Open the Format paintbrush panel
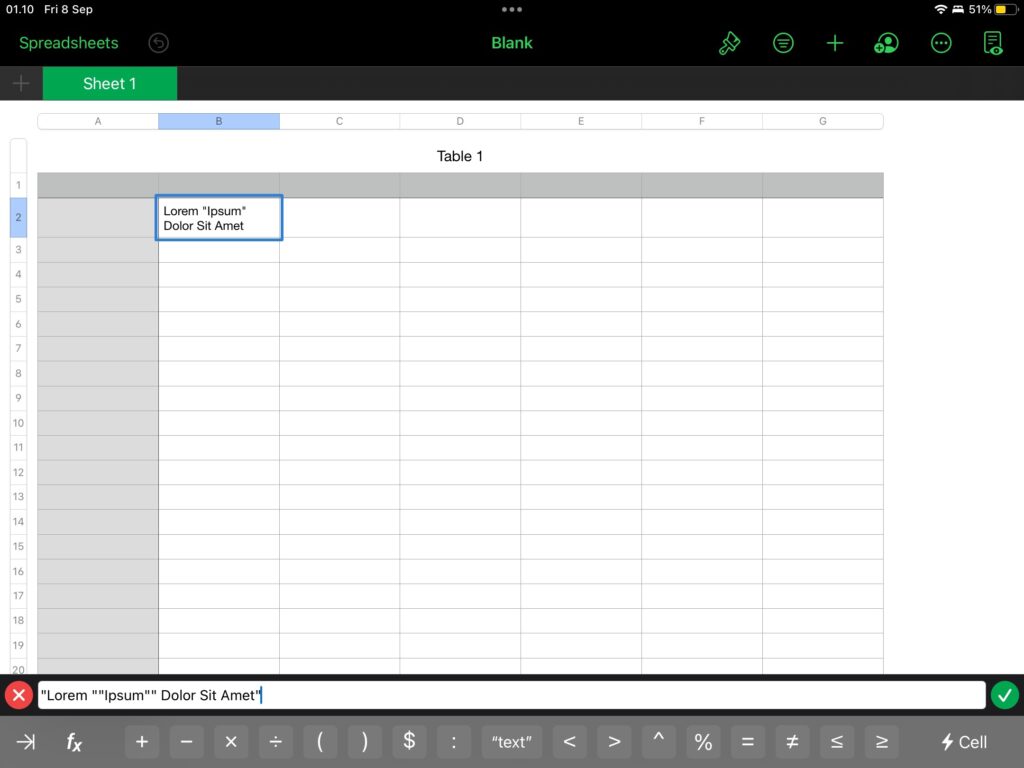This screenshot has width=1024, height=768. [x=730, y=43]
